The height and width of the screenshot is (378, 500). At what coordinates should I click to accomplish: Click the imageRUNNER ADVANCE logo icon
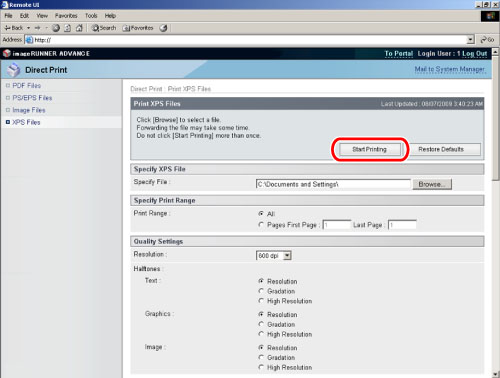point(6,53)
